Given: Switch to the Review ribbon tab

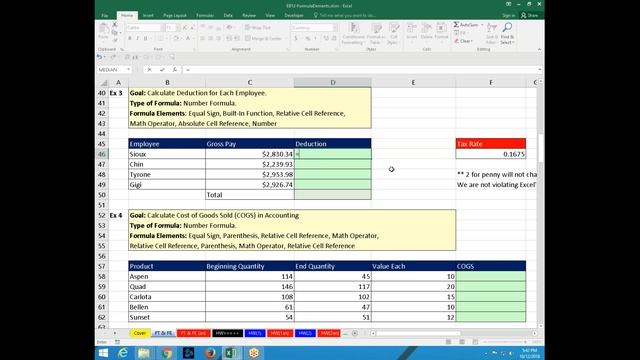Looking at the screenshot, I should (x=249, y=16).
